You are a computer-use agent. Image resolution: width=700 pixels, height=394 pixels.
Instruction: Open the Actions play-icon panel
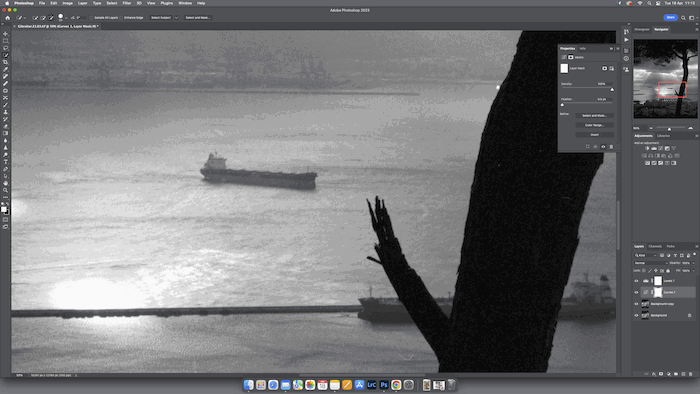coord(626,40)
